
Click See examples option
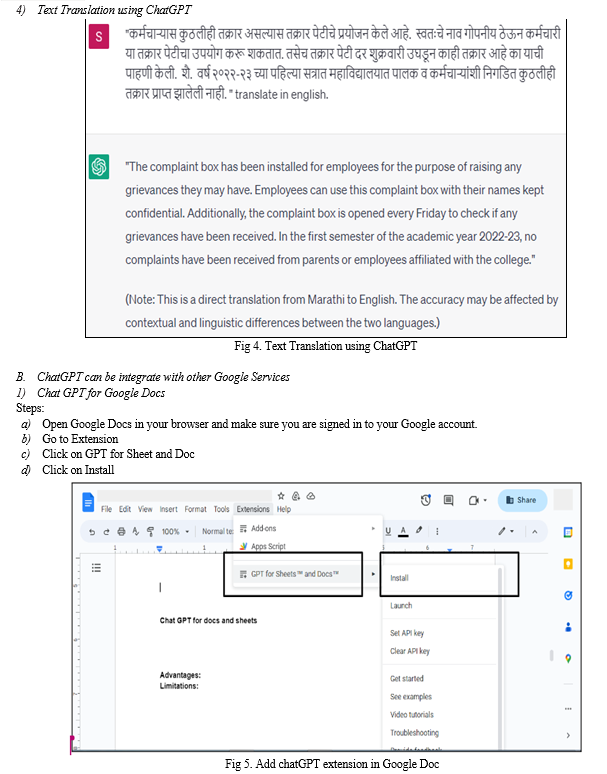pos(442,697)
